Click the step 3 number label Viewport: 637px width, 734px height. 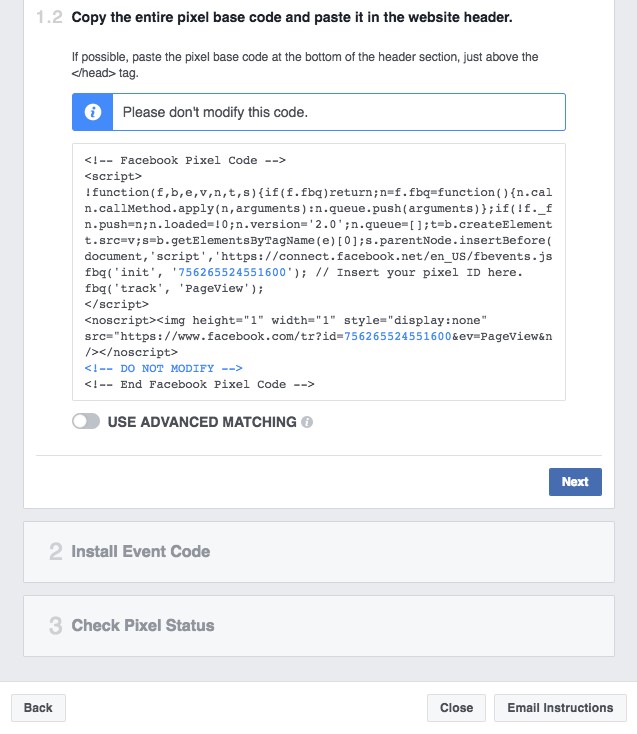(x=56, y=625)
